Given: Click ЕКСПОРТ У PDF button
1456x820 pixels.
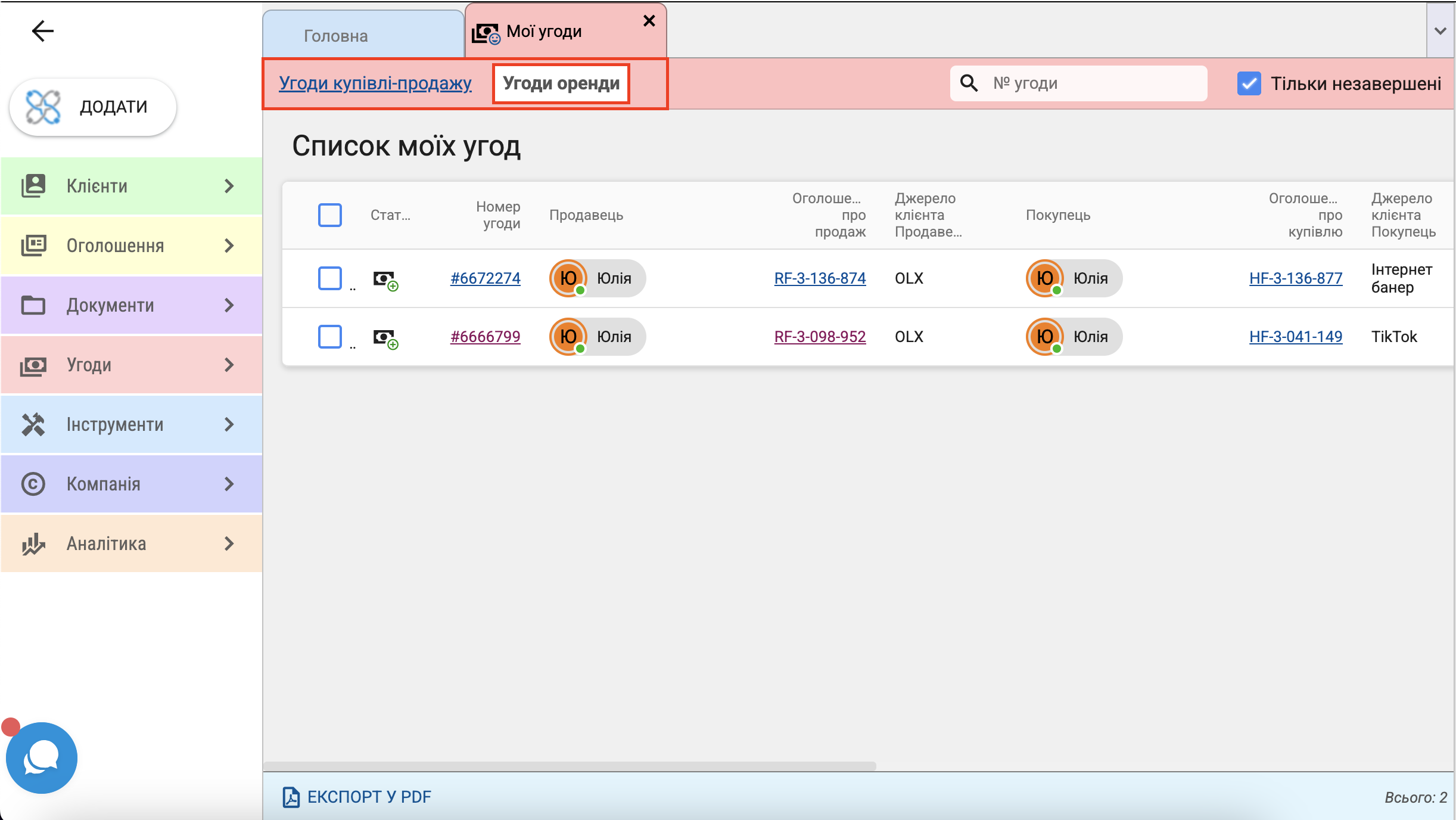Looking at the screenshot, I should click(357, 797).
